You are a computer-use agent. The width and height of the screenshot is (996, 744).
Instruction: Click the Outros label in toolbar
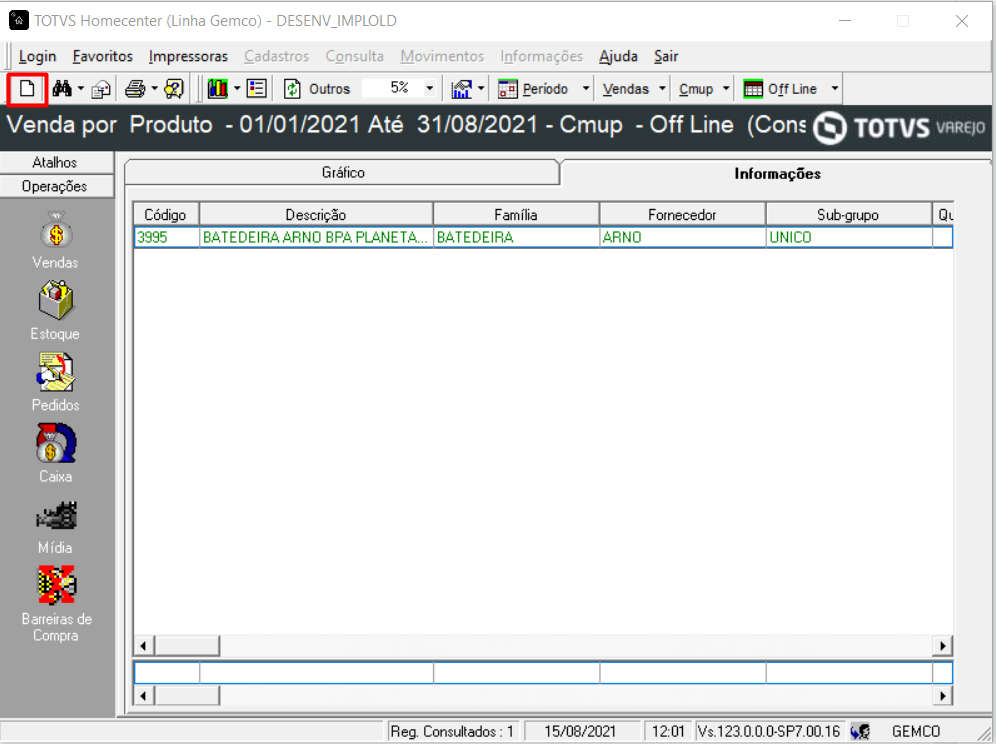[x=329, y=89]
